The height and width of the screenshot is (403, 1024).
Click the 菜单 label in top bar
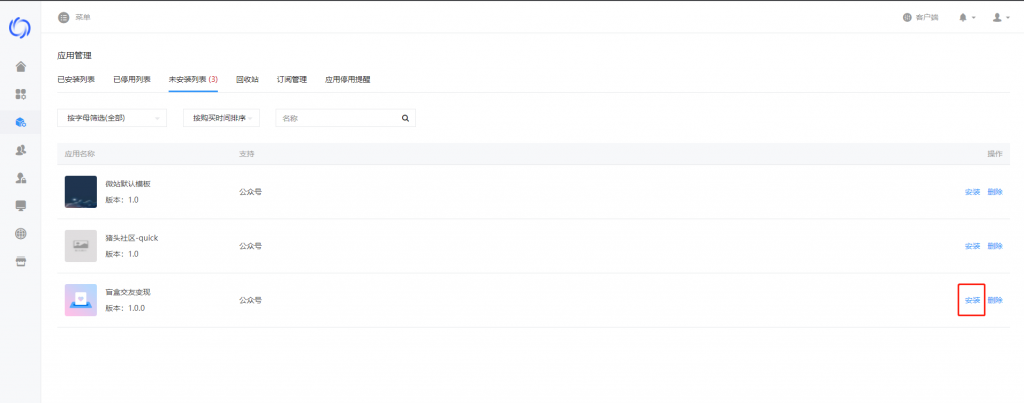[x=83, y=18]
